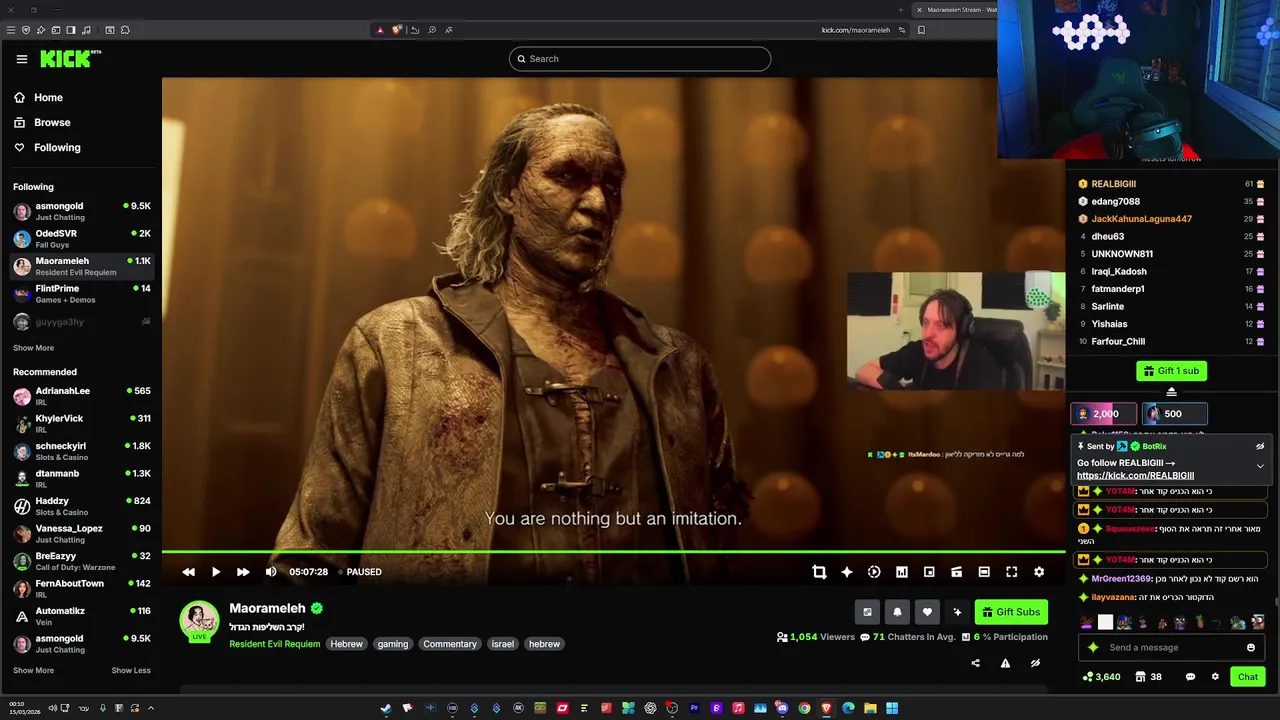Mute the stream volume
The width and height of the screenshot is (1280, 720).
pyautogui.click(x=271, y=572)
